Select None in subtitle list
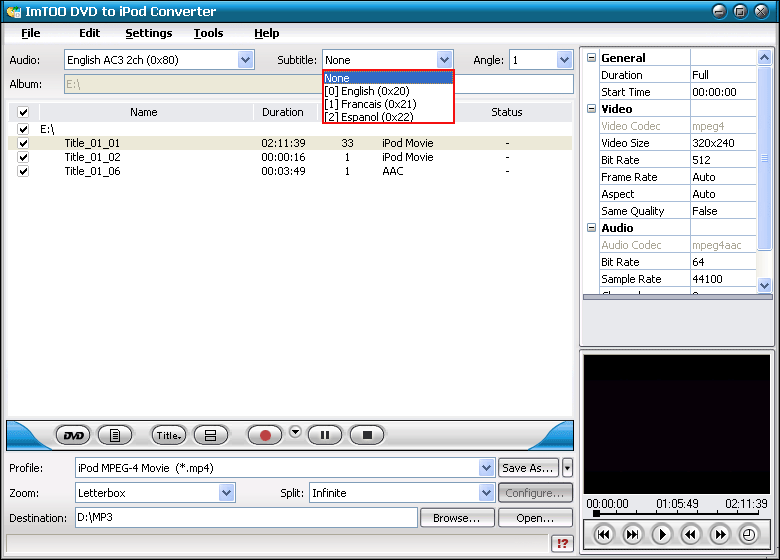This screenshot has width=780, height=560. click(x=388, y=78)
